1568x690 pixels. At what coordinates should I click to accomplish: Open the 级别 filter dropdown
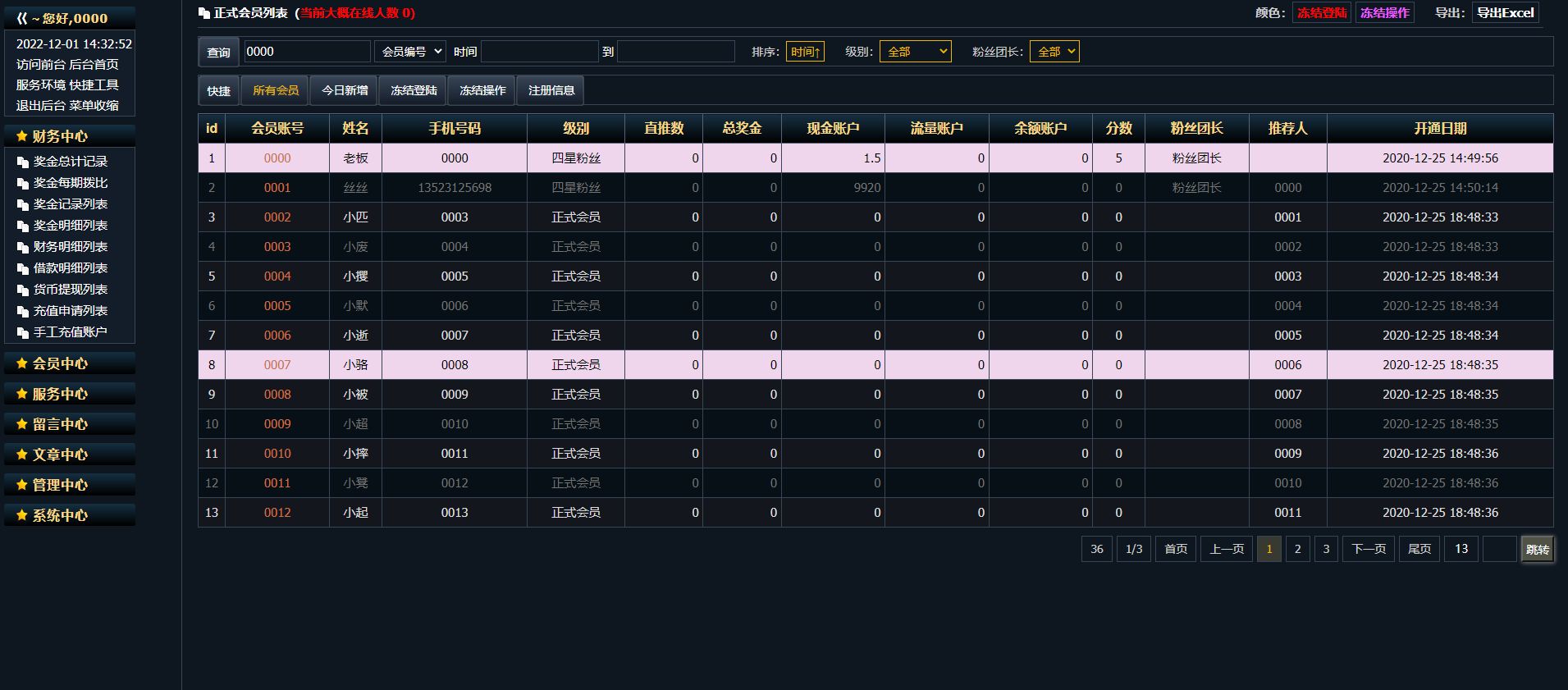pos(915,52)
